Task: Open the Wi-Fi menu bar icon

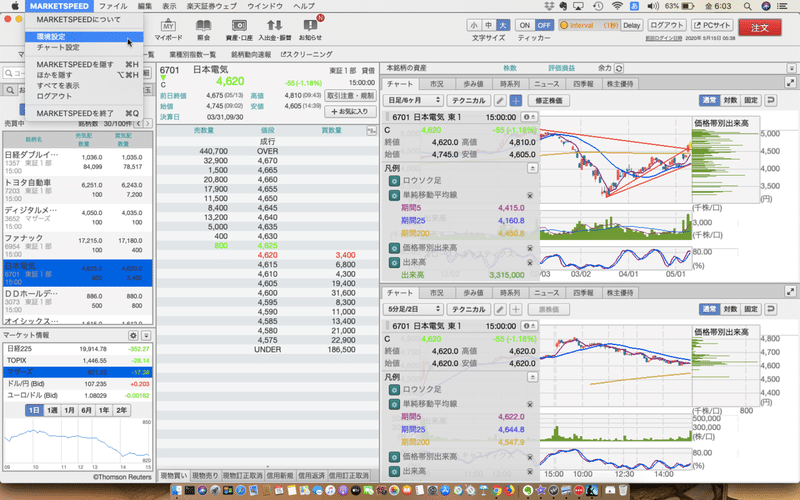Action: point(617,6)
